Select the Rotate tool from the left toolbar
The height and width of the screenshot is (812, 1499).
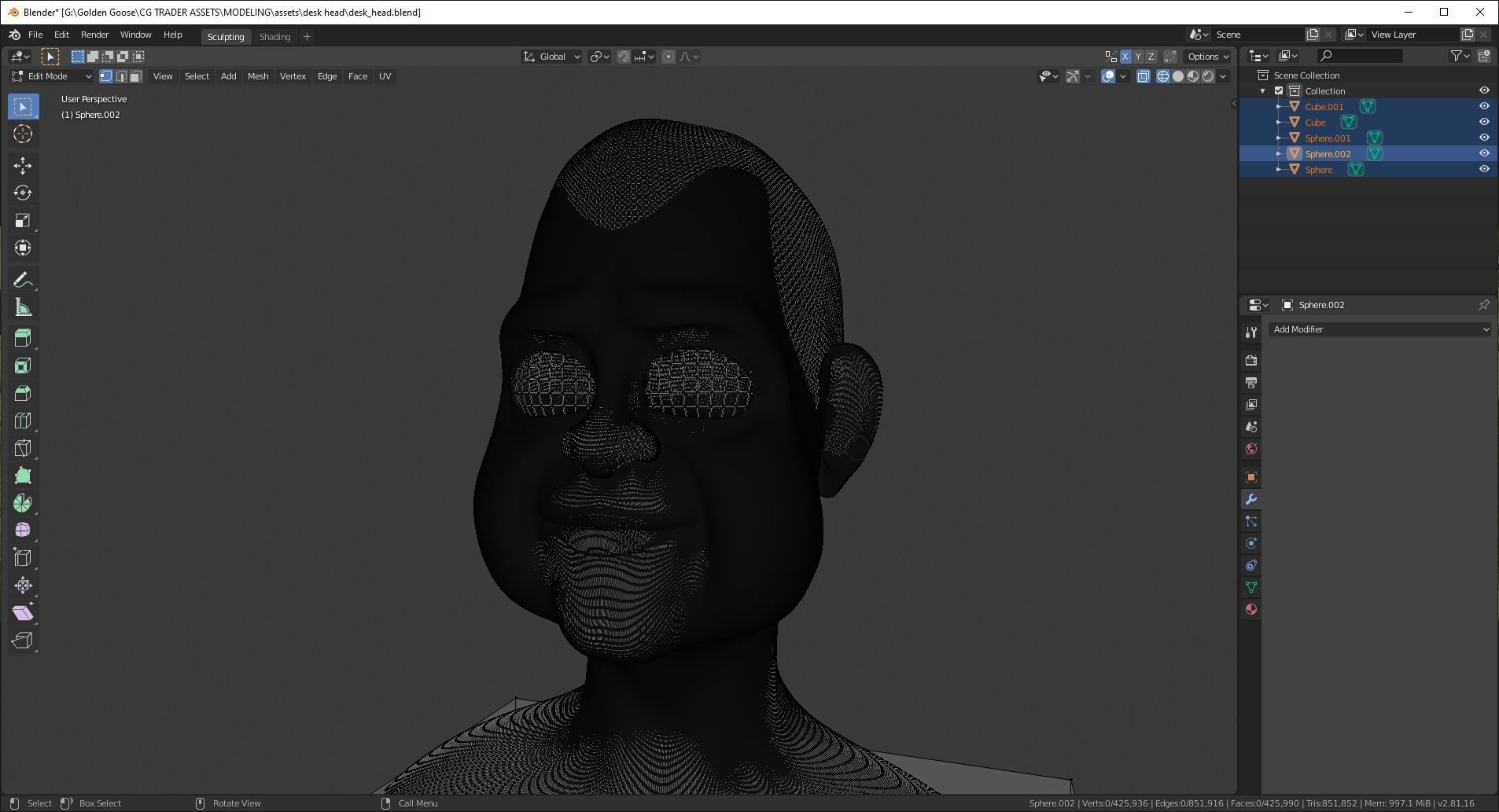(x=23, y=193)
